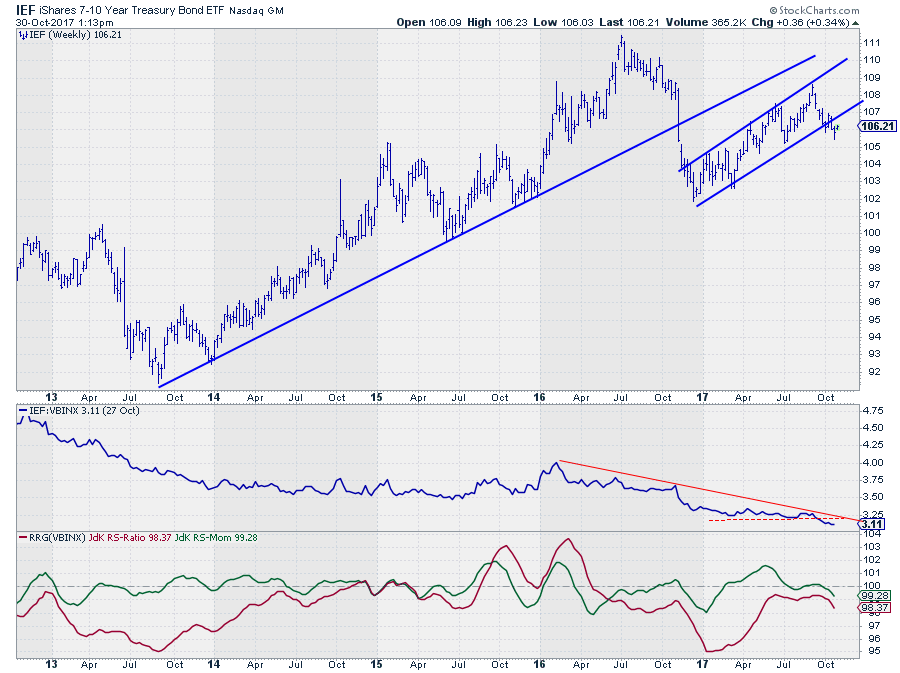Click the JdK RS-Mom 99.28 legend
This screenshot has width=900, height=673.
(x=216, y=538)
